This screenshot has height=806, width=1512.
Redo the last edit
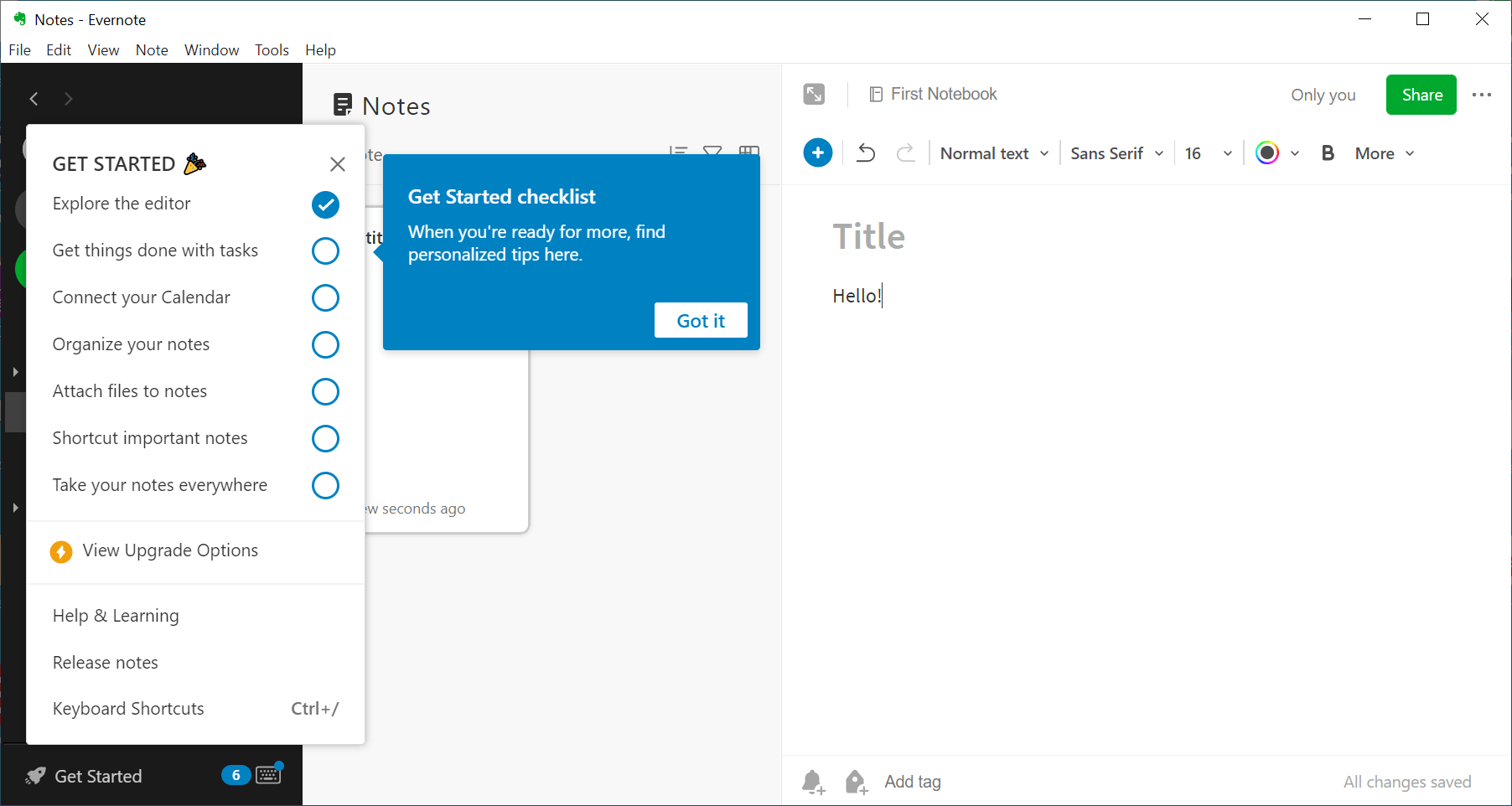pos(906,153)
